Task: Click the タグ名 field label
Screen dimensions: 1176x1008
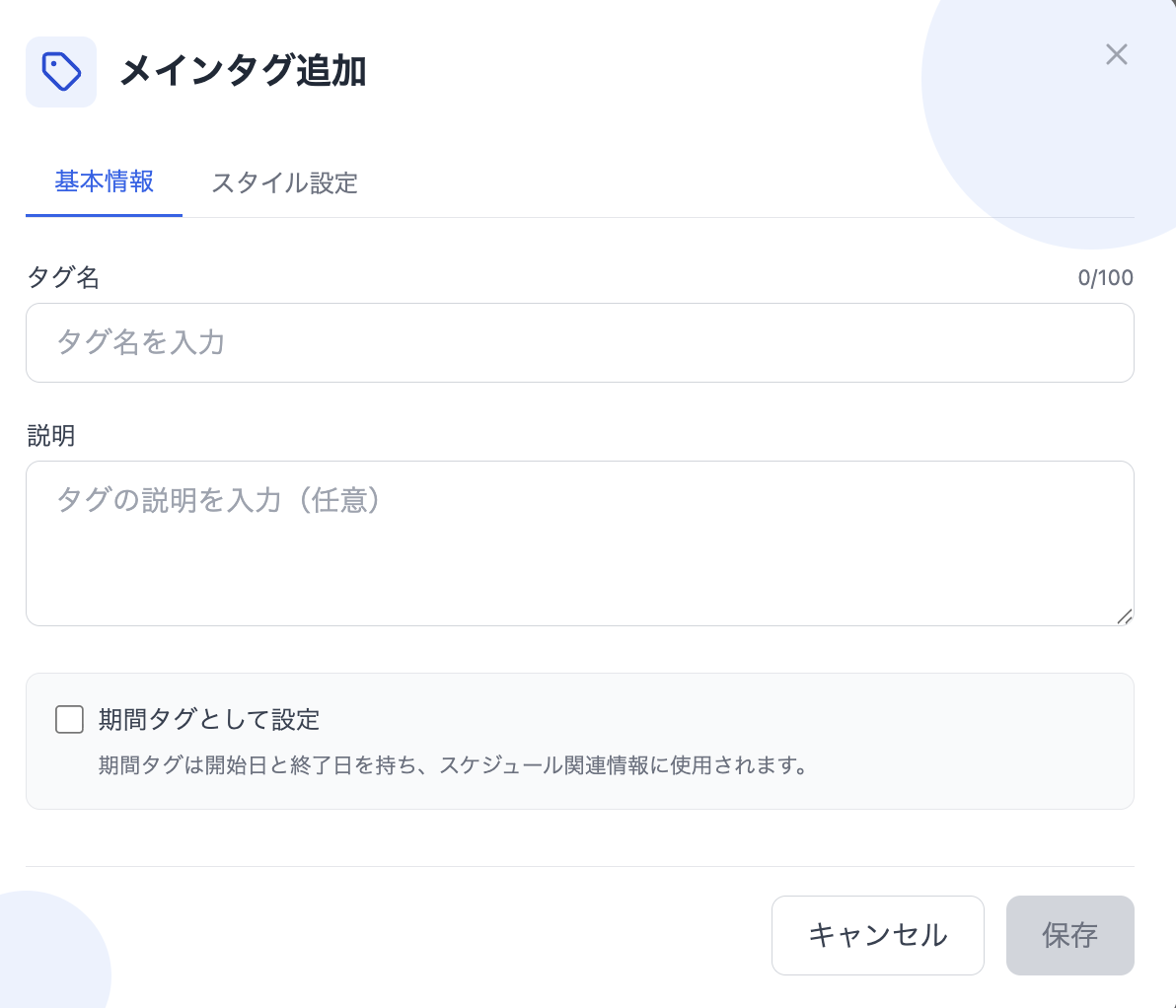Action: (x=62, y=278)
